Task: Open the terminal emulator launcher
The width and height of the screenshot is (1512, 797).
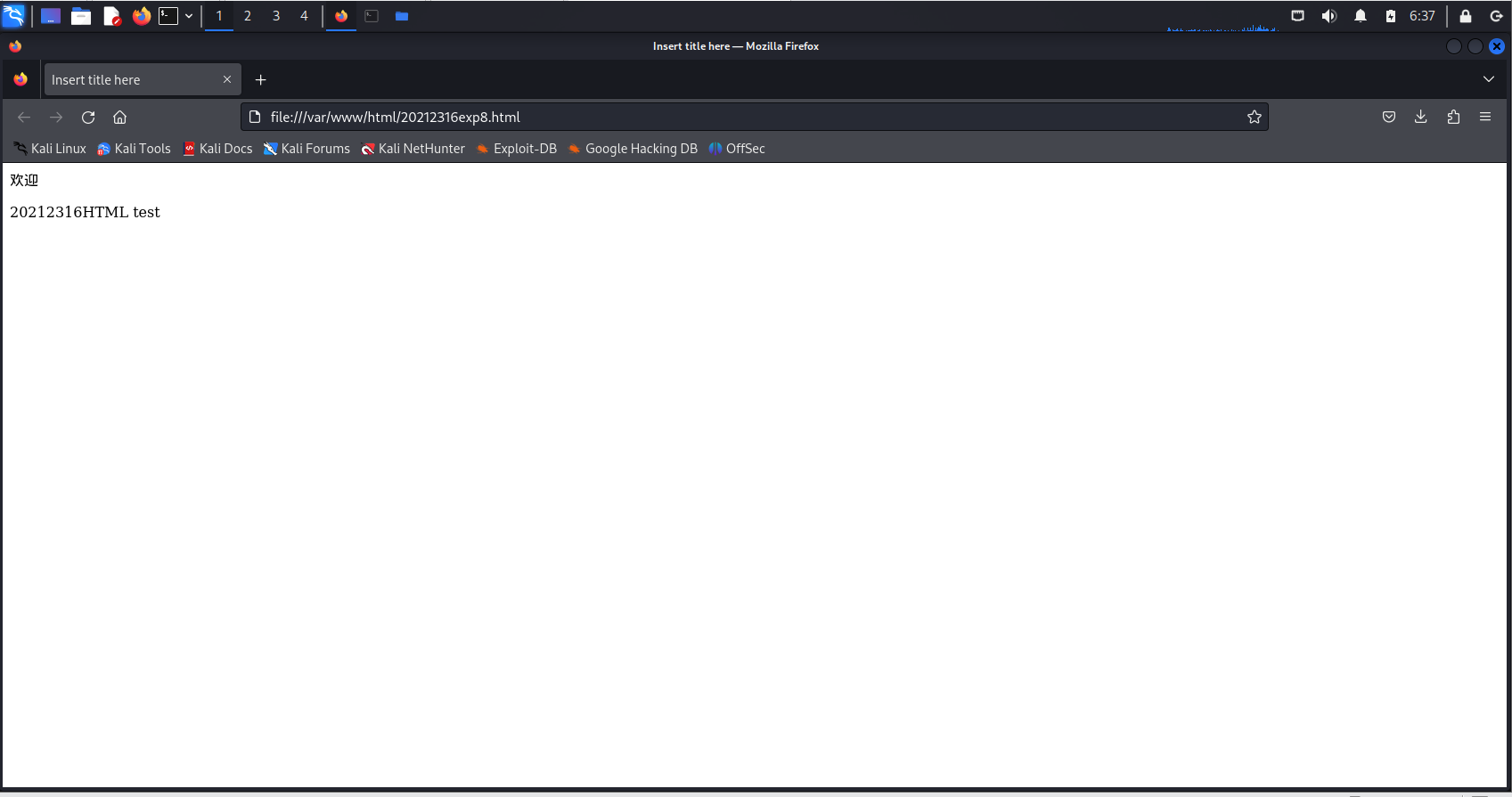Action: tap(168, 16)
